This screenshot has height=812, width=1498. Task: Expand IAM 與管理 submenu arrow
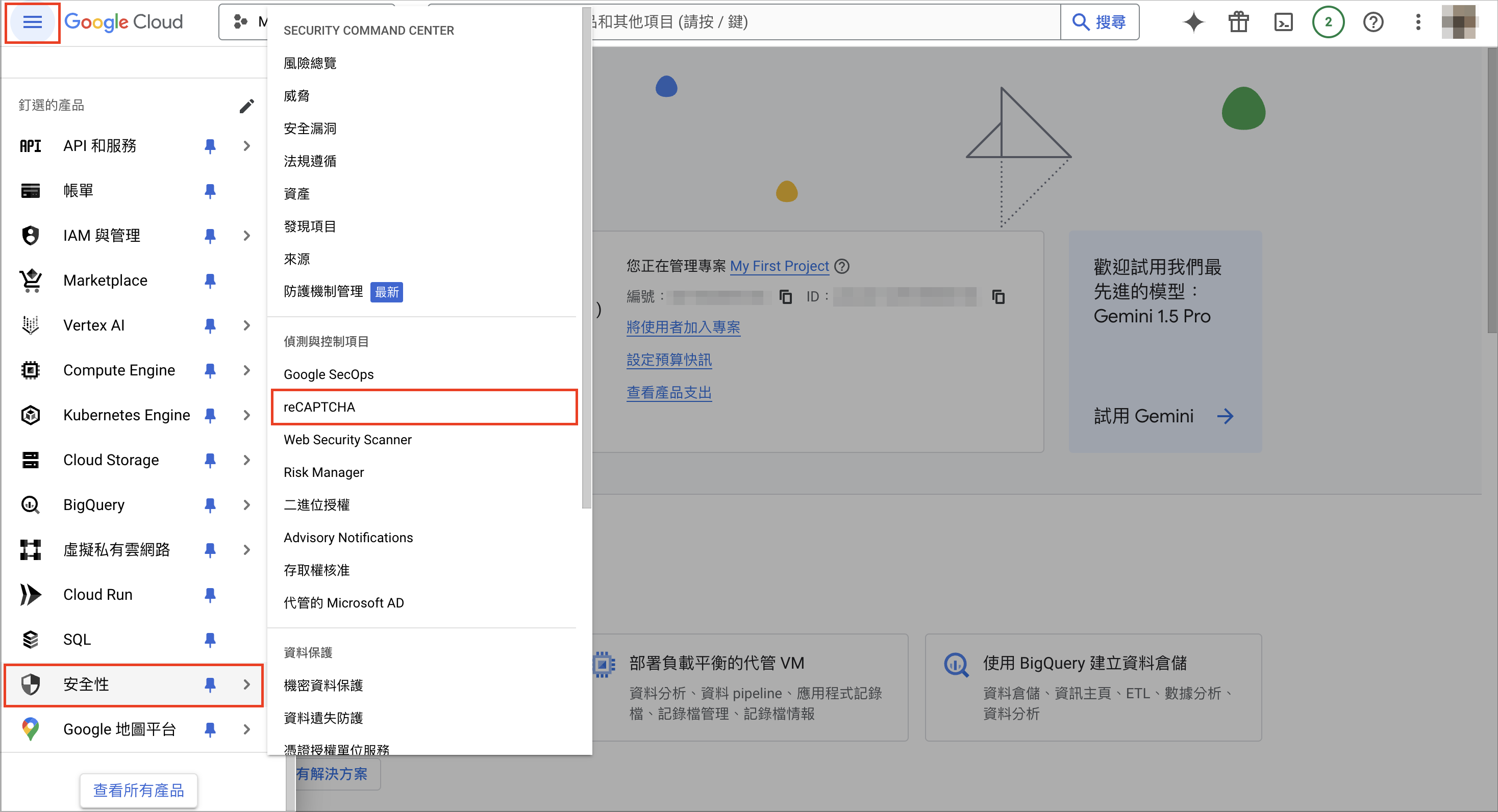click(246, 236)
